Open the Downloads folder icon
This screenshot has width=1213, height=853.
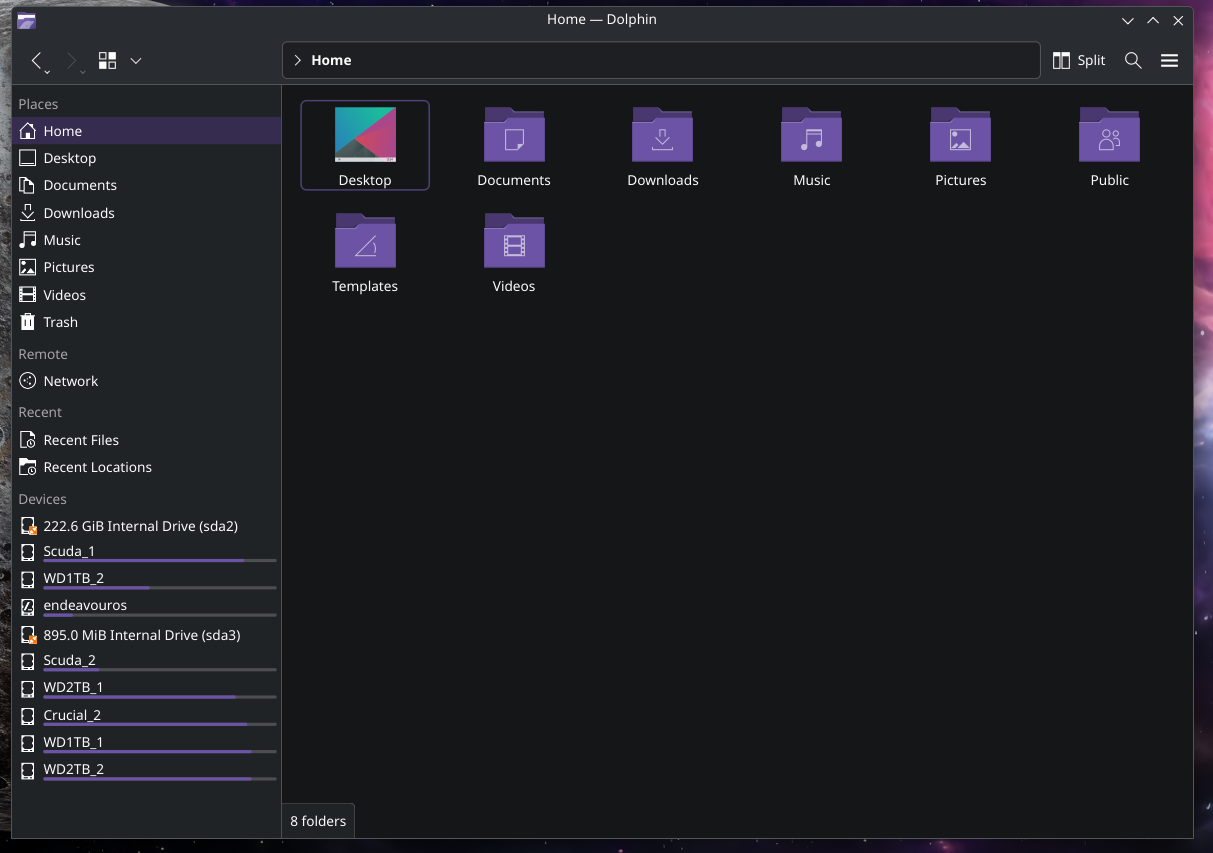[x=662, y=136]
